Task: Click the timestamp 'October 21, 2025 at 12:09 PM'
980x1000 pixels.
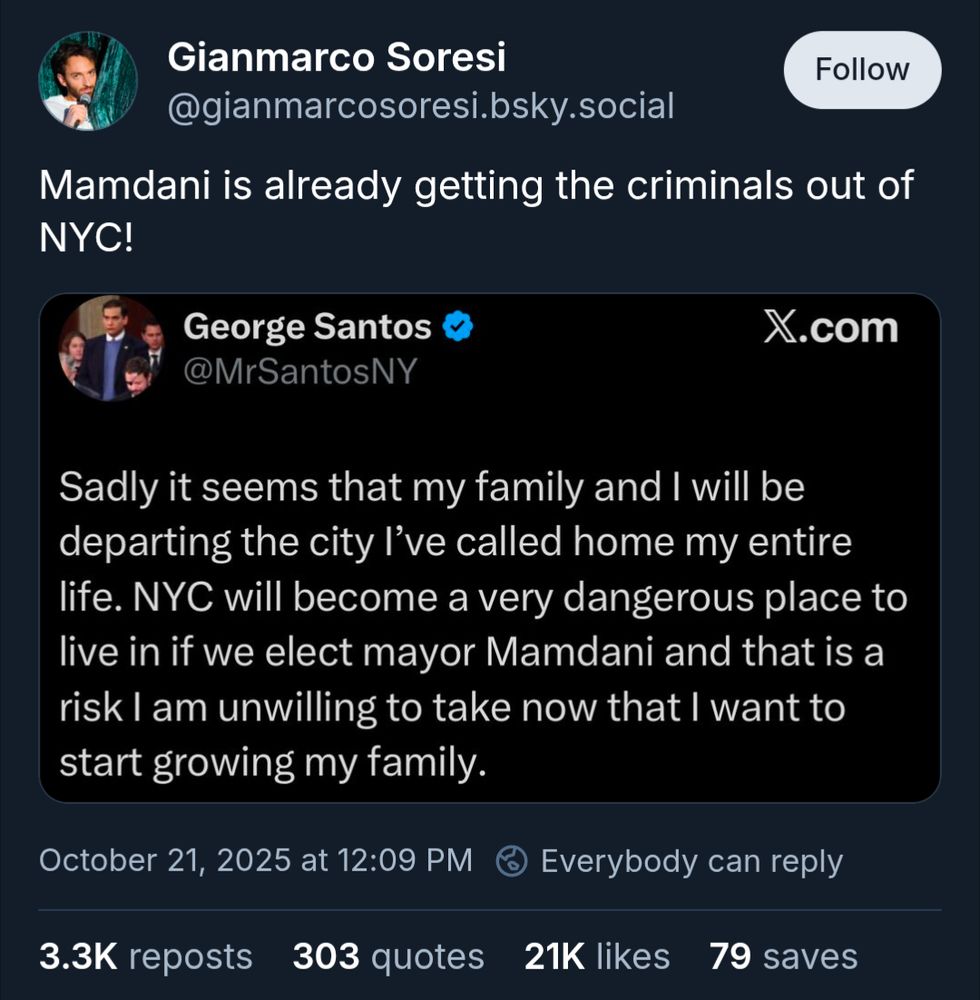Action: (257, 860)
